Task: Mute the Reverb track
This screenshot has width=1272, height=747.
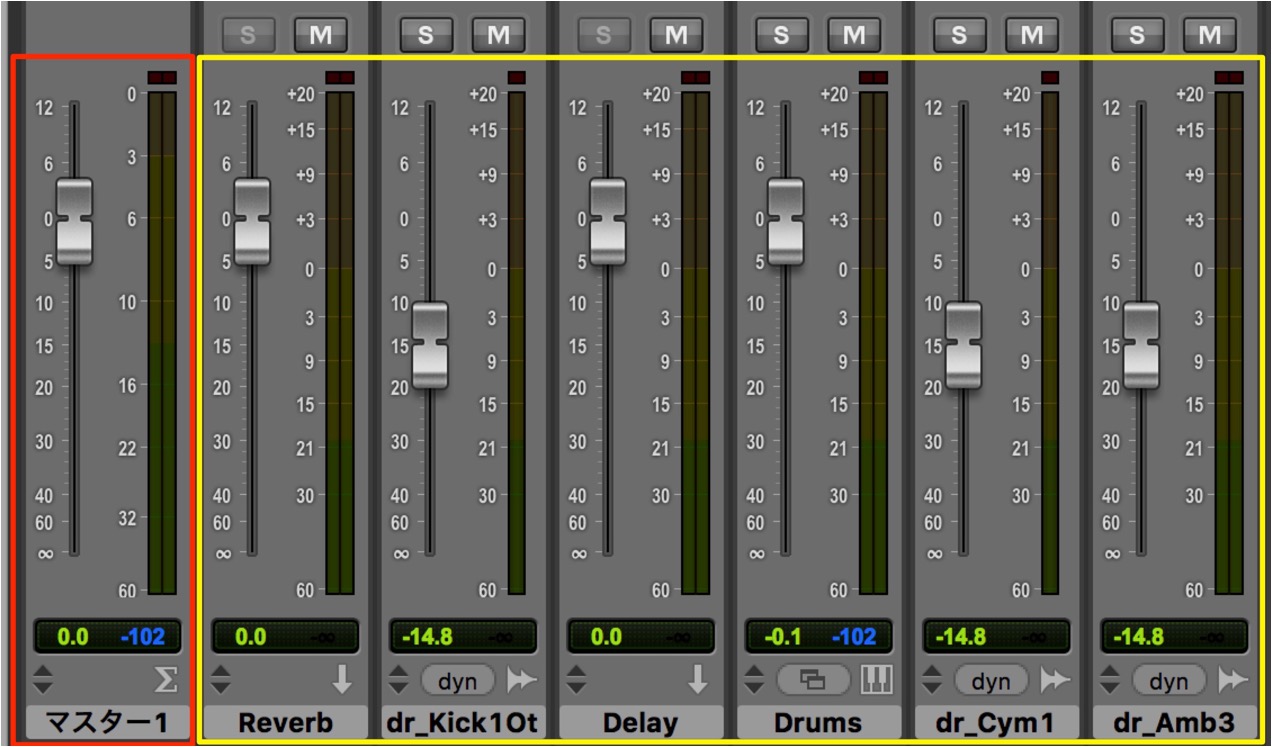Action: coord(321,35)
